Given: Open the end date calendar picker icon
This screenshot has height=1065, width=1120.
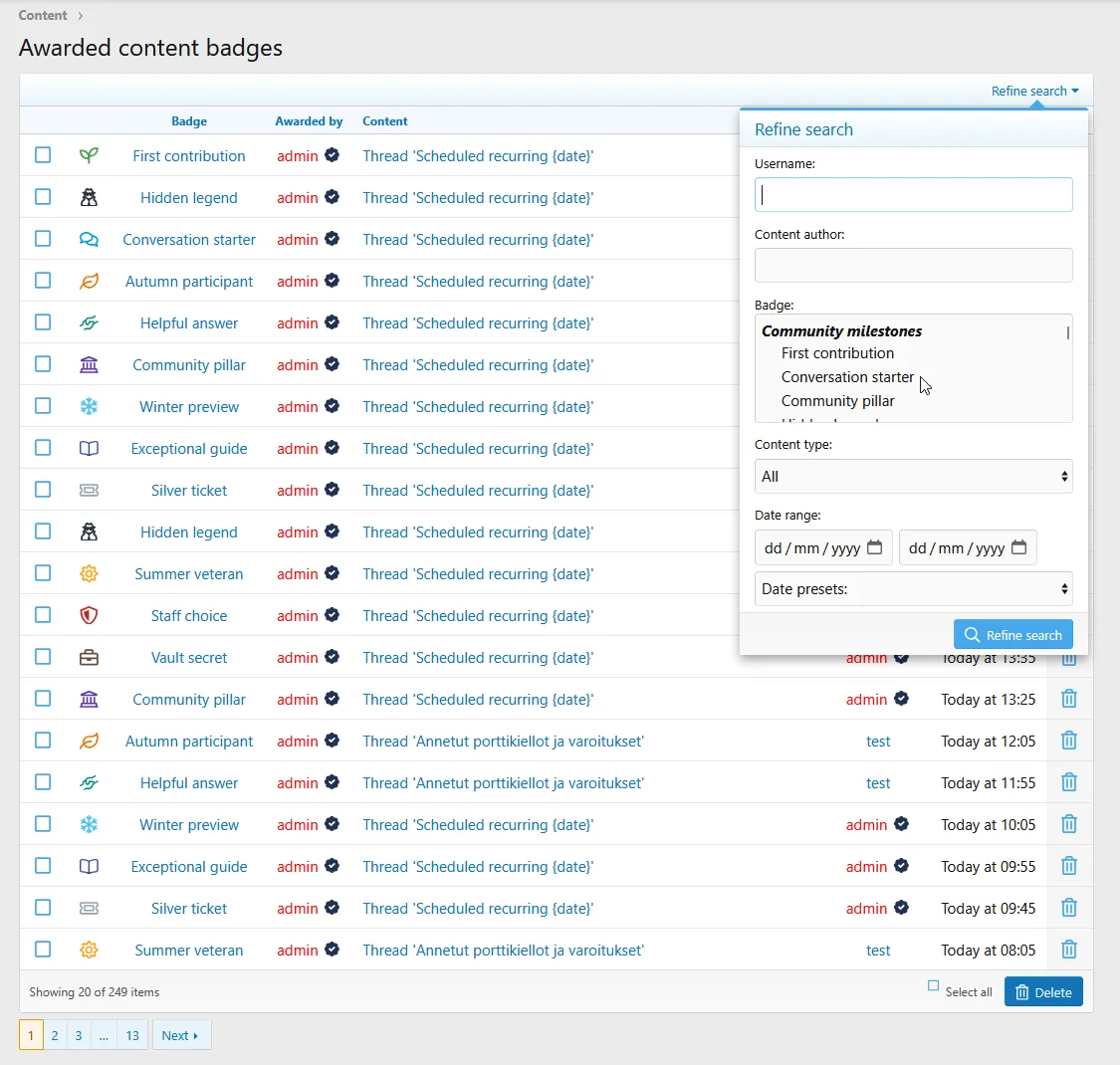Looking at the screenshot, I should (1019, 547).
